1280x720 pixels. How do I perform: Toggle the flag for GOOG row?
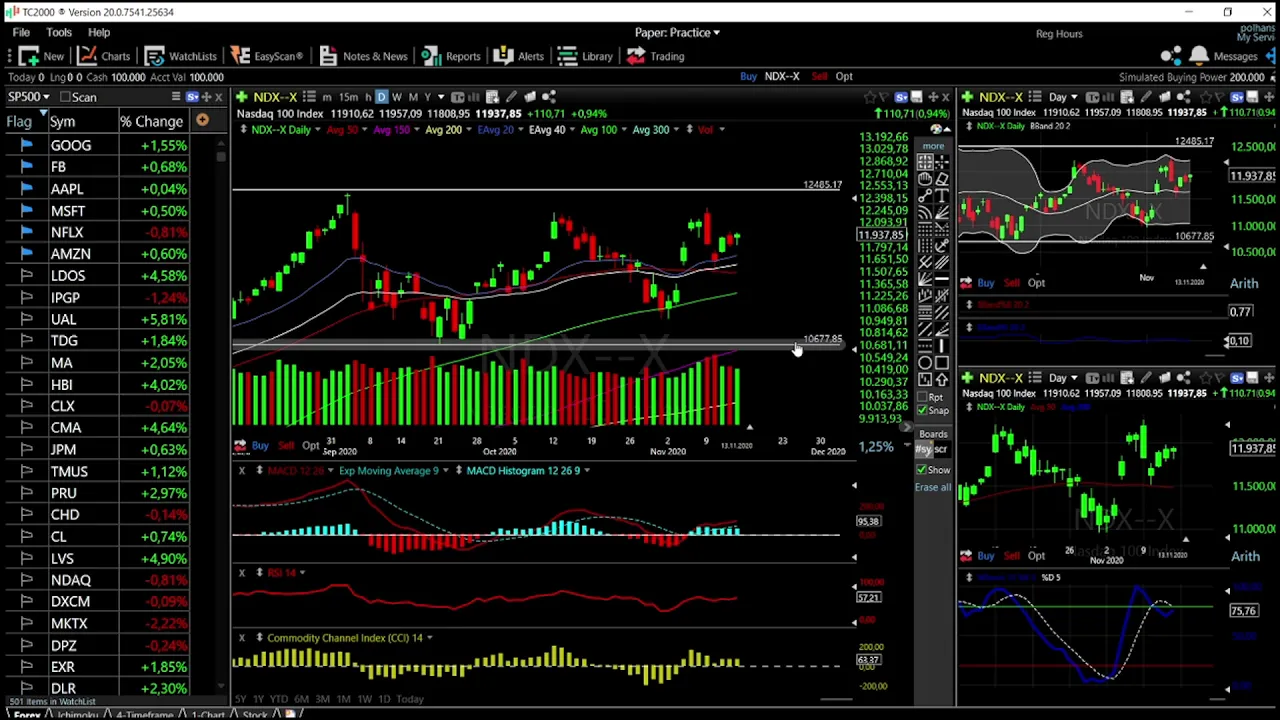point(26,145)
